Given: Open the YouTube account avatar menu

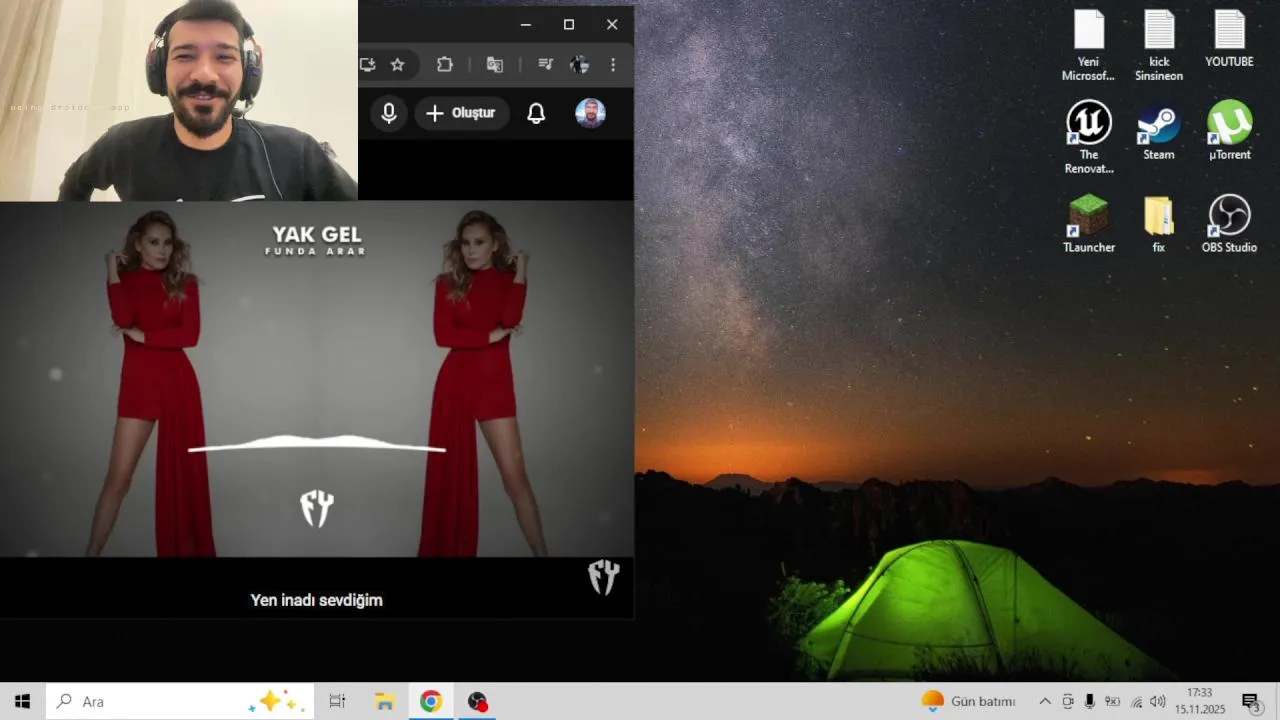Looking at the screenshot, I should pyautogui.click(x=590, y=113).
